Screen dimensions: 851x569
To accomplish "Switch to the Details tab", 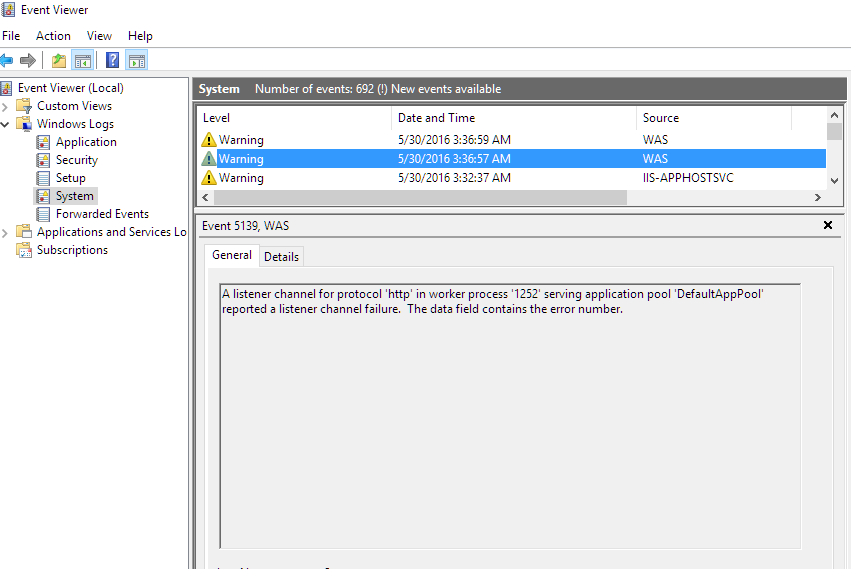I will (281, 256).
